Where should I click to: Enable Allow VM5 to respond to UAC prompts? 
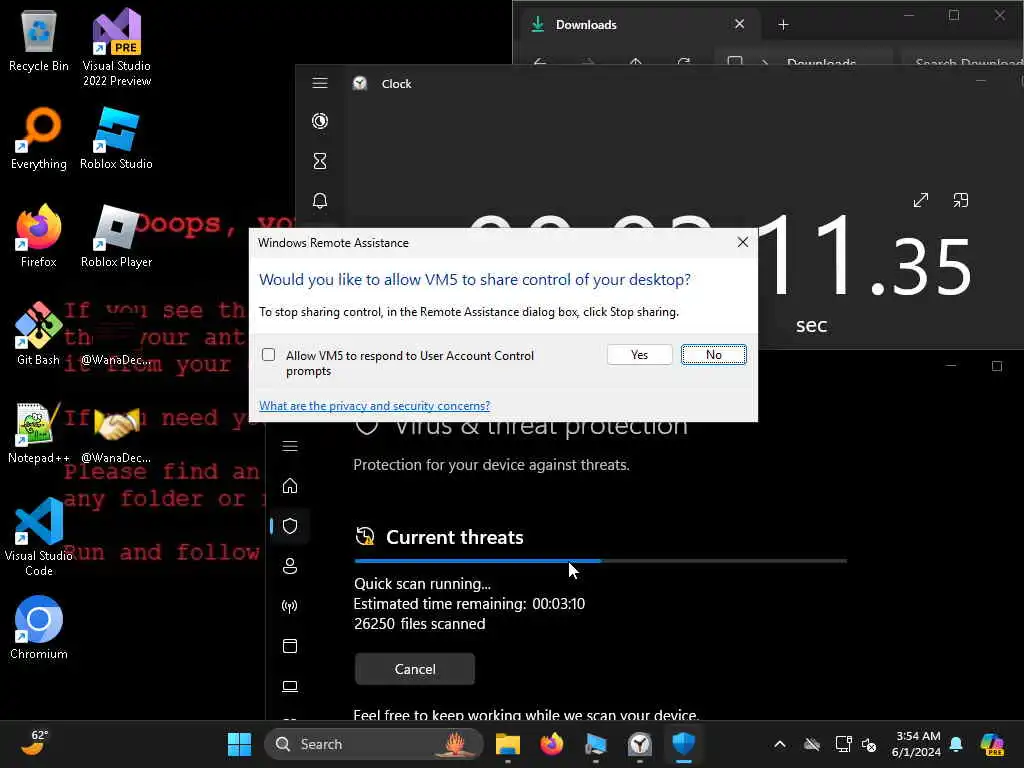268,355
